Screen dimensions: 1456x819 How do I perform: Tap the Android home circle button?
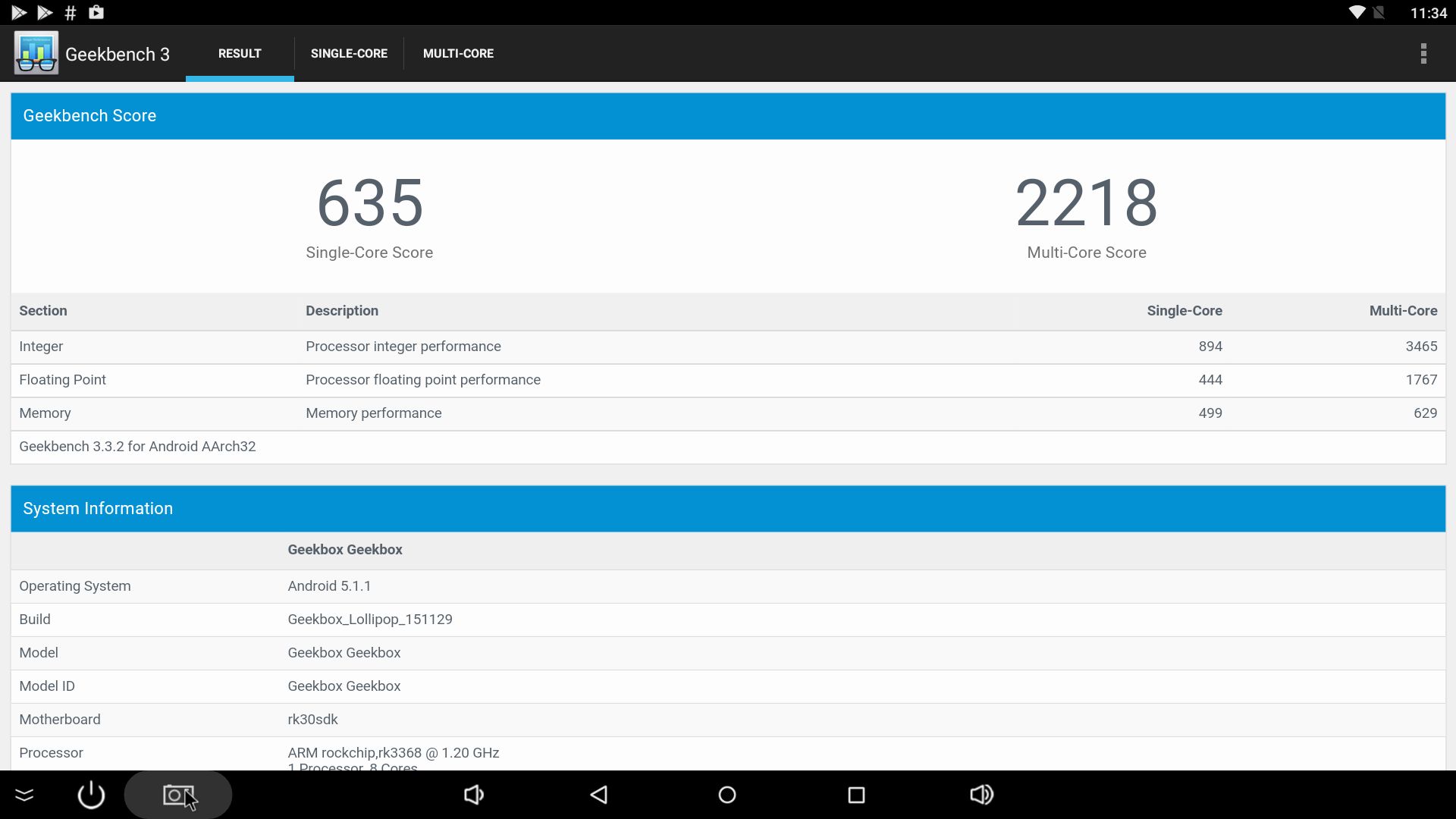coord(726,795)
